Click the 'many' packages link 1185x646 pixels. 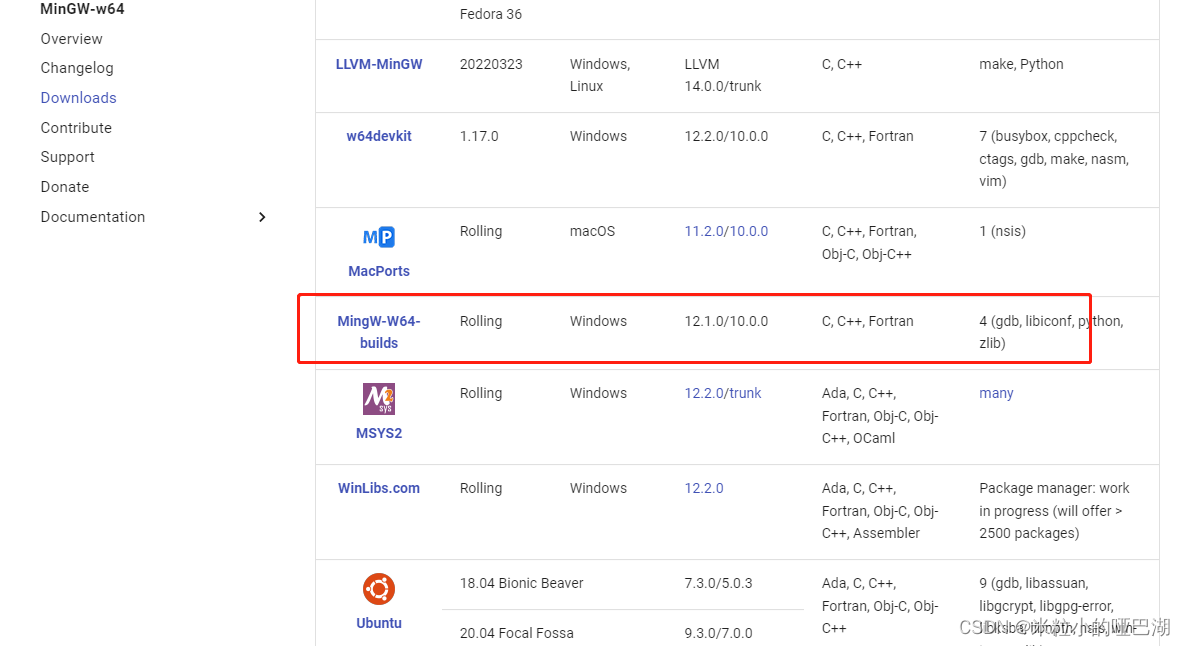(x=996, y=393)
